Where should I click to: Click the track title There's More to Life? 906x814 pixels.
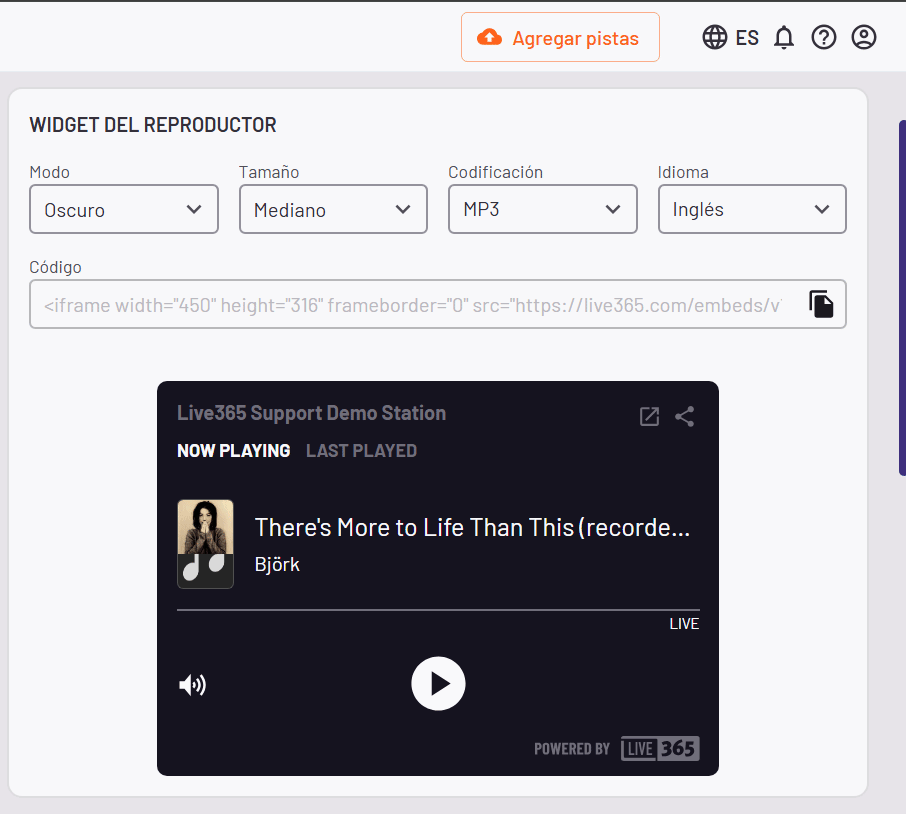pos(472,527)
